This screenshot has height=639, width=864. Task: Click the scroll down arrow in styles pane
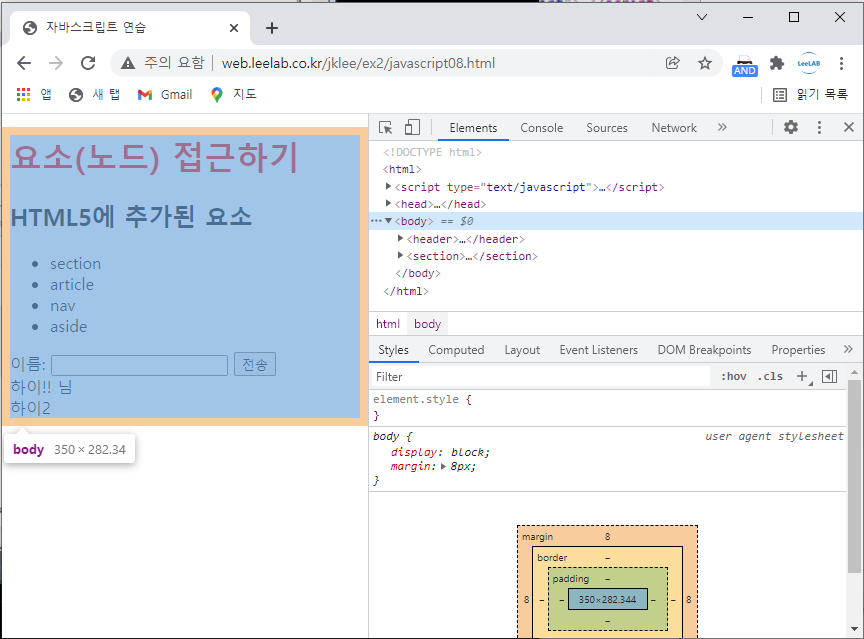pyautogui.click(x=854, y=629)
